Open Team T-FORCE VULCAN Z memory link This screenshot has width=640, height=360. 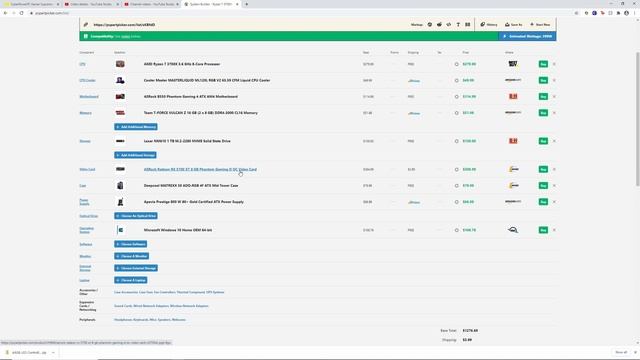pyautogui.click(x=200, y=113)
